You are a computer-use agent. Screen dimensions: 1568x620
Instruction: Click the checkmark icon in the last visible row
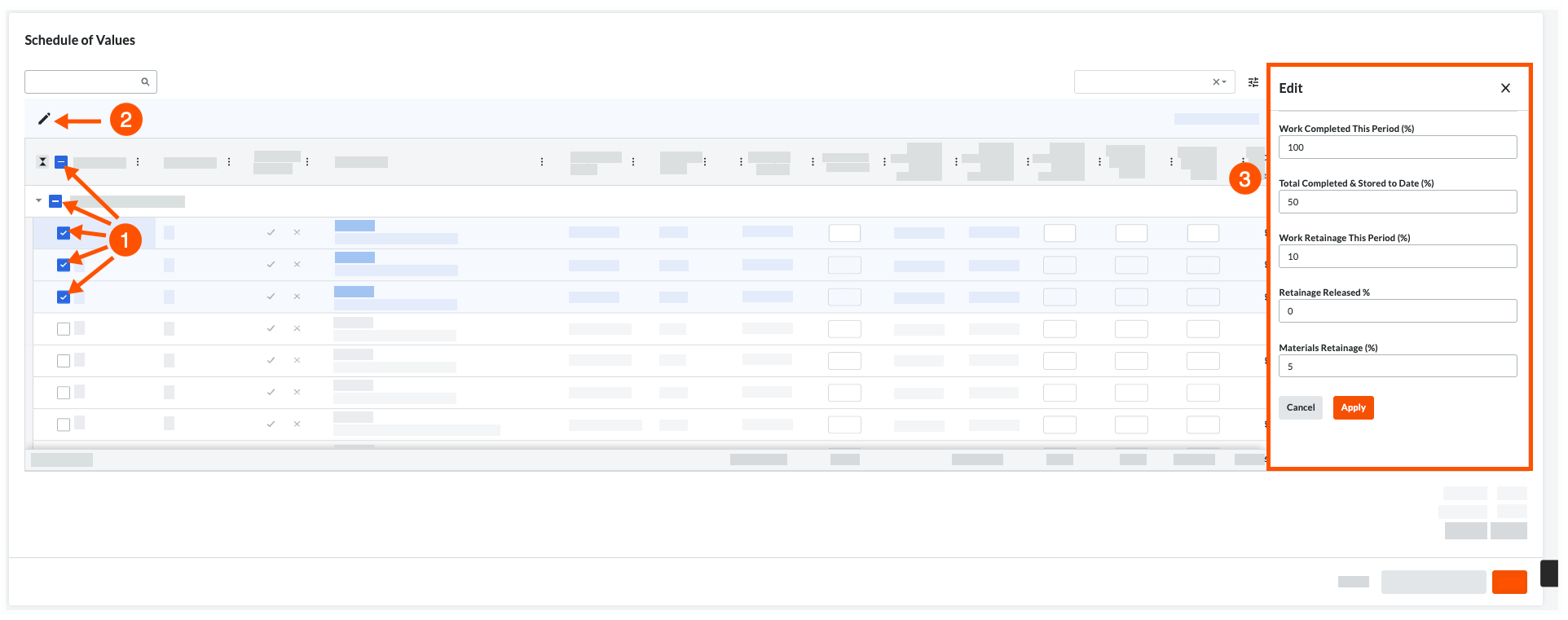[271, 424]
